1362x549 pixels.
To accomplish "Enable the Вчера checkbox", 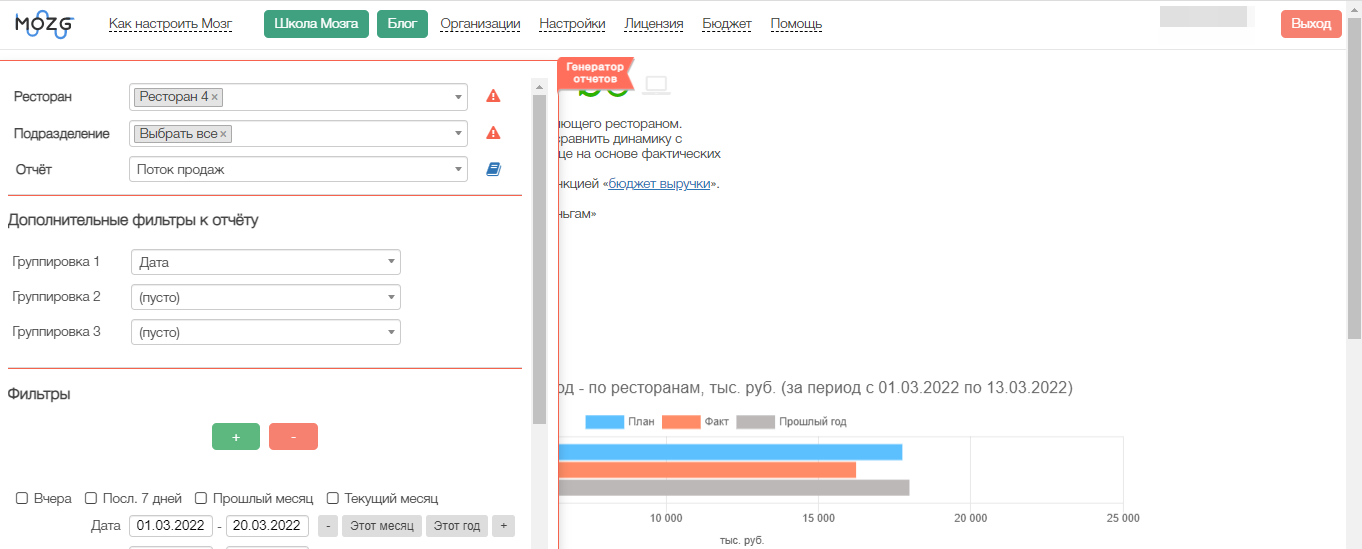I will pyautogui.click(x=22, y=498).
